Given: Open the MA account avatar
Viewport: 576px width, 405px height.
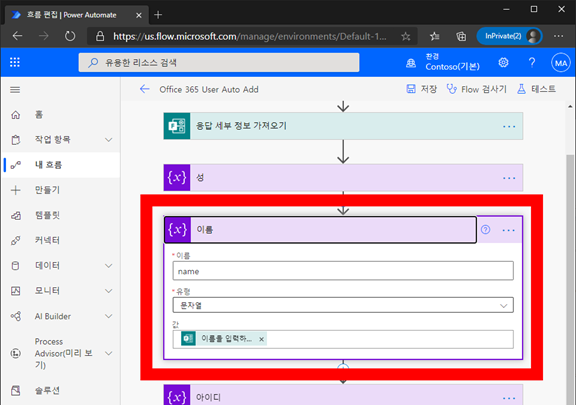Looking at the screenshot, I should tap(561, 63).
